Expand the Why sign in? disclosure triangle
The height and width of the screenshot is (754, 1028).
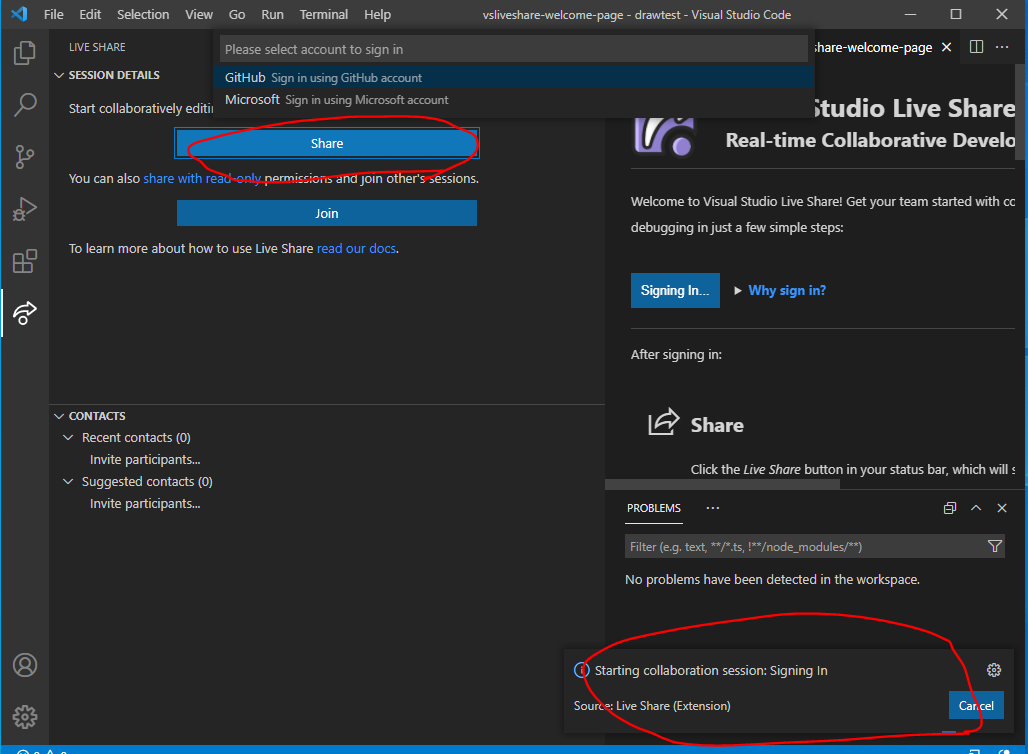coord(738,290)
